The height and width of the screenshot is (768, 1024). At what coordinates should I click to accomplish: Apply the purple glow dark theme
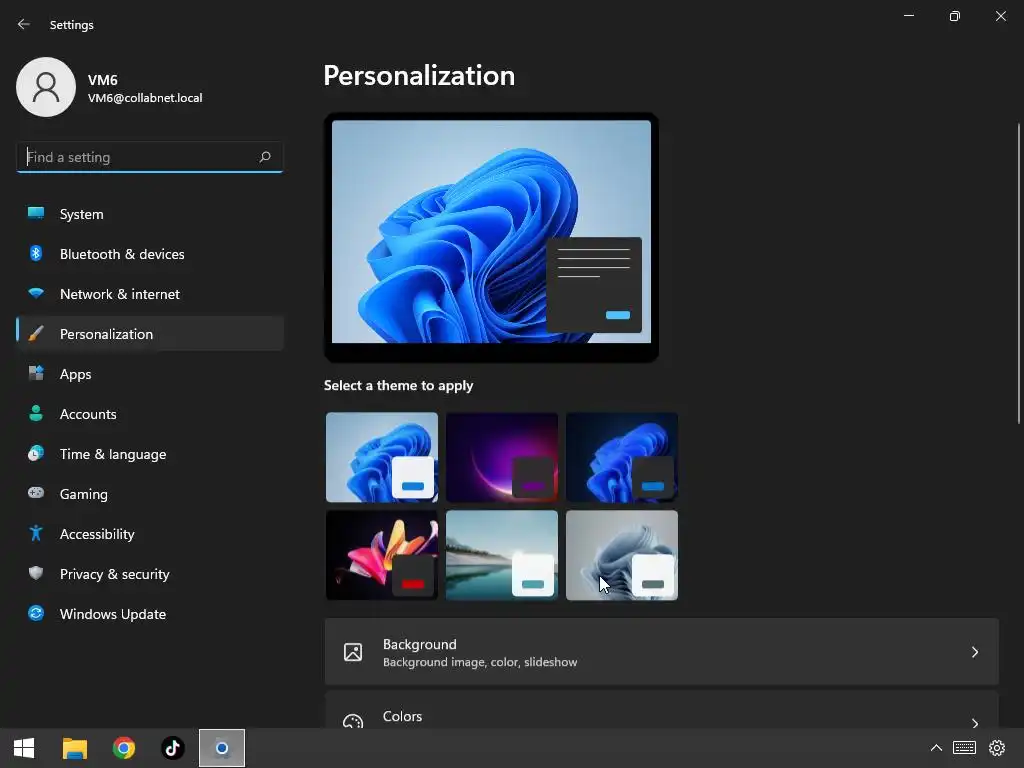(502, 457)
